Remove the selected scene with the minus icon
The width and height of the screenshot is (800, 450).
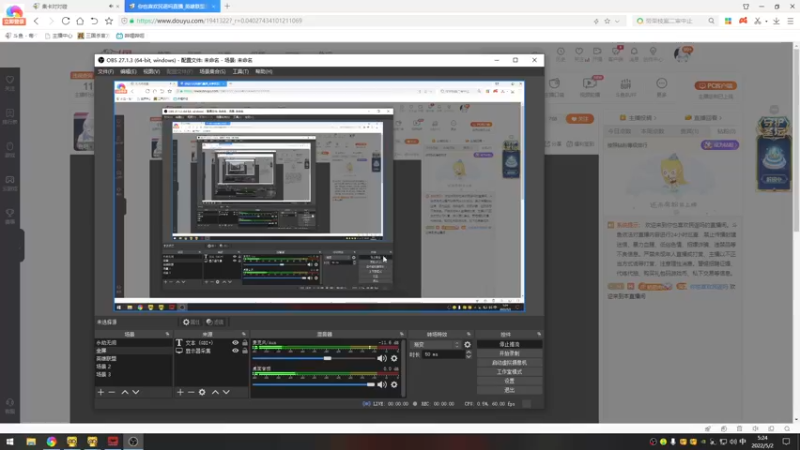coord(112,392)
